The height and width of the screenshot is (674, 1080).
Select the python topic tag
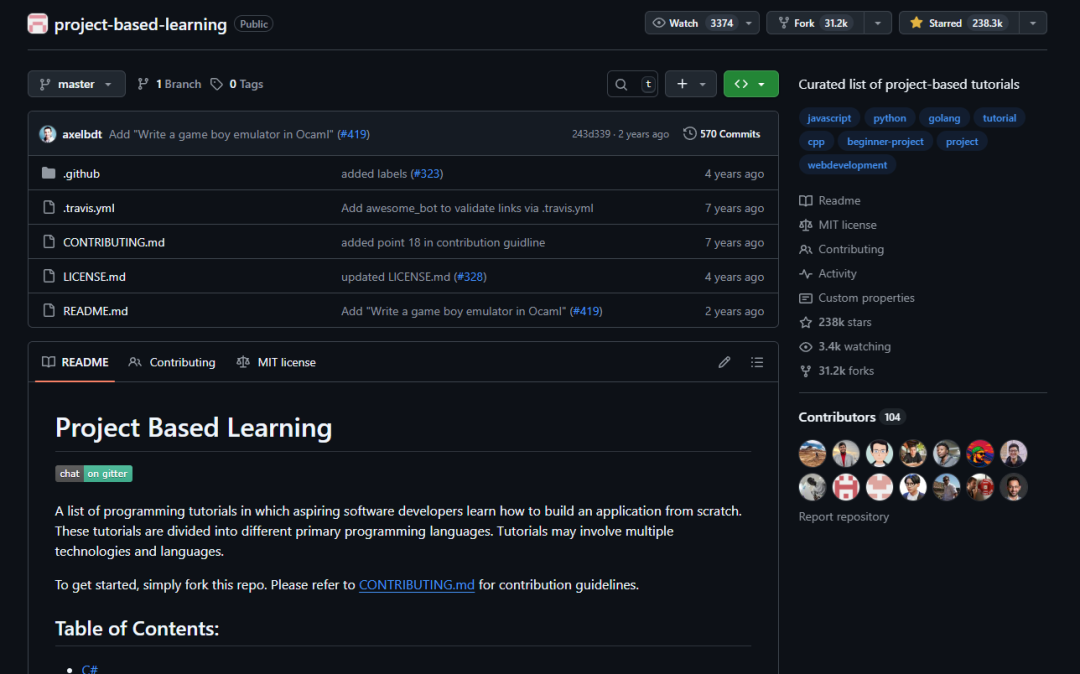(889, 118)
